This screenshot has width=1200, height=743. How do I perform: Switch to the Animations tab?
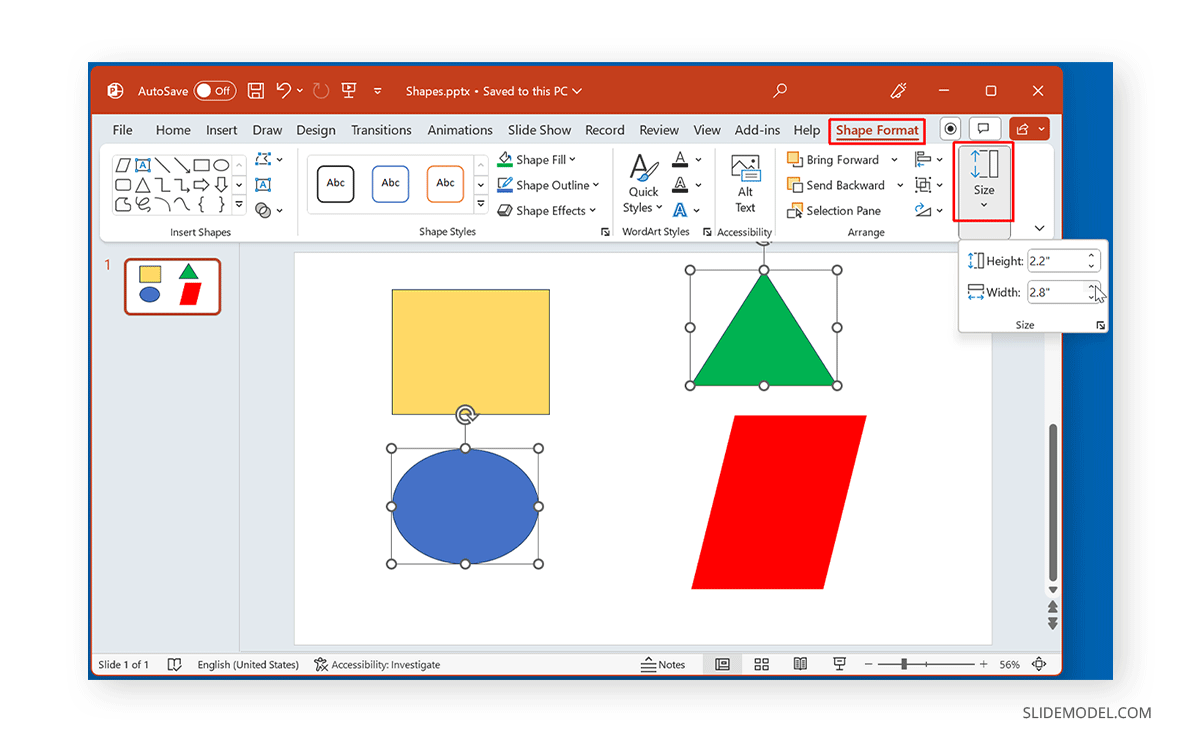click(460, 130)
